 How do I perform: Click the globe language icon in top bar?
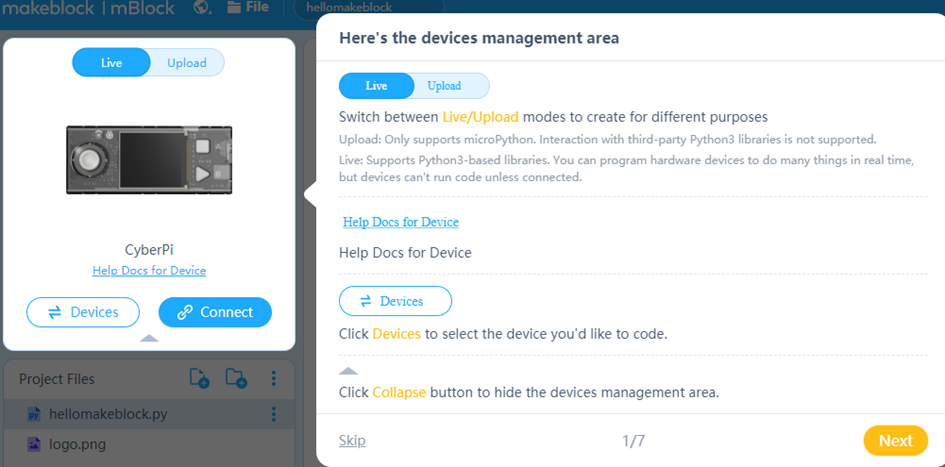pyautogui.click(x=201, y=8)
